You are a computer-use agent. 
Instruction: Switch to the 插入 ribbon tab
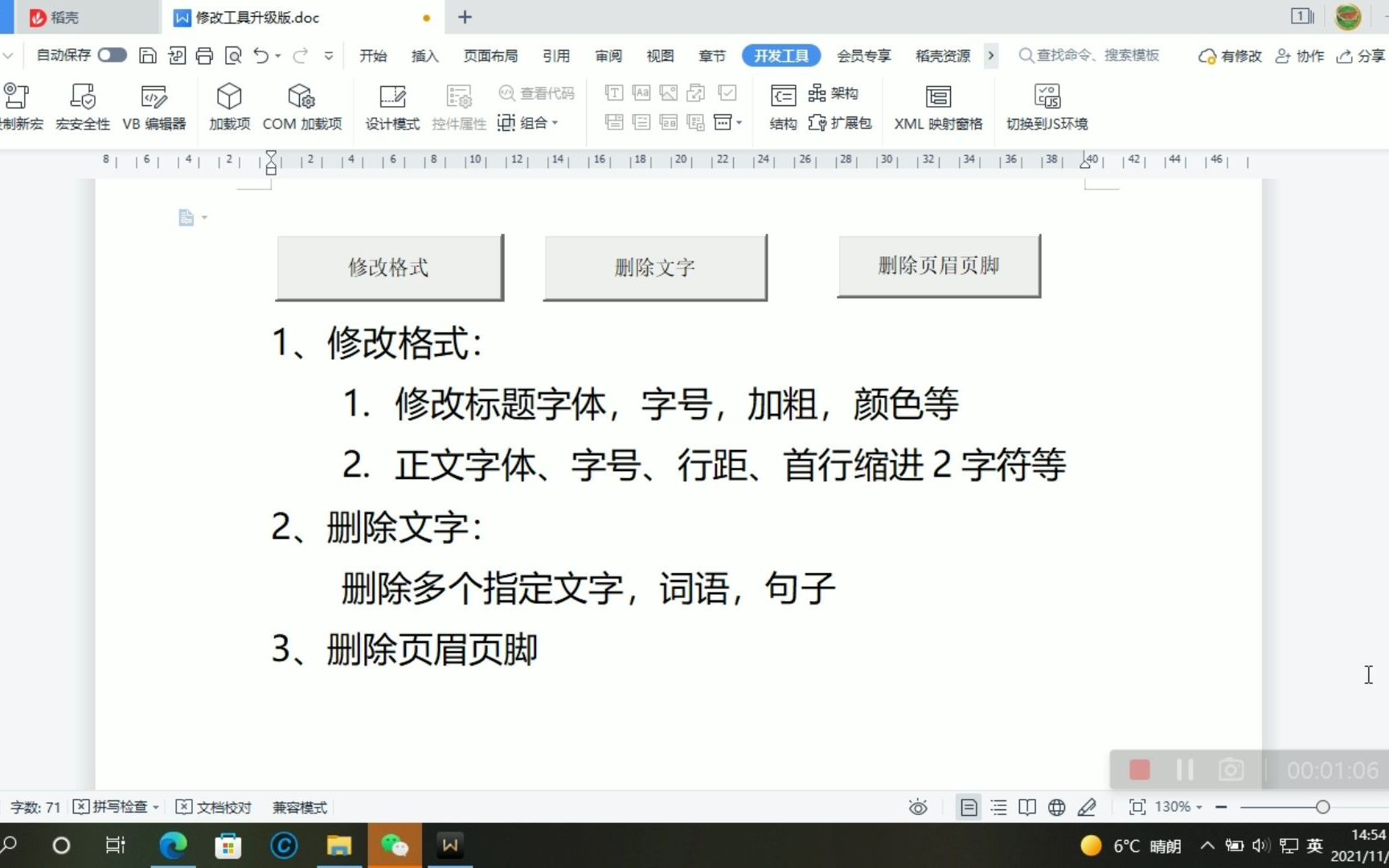pyautogui.click(x=424, y=55)
